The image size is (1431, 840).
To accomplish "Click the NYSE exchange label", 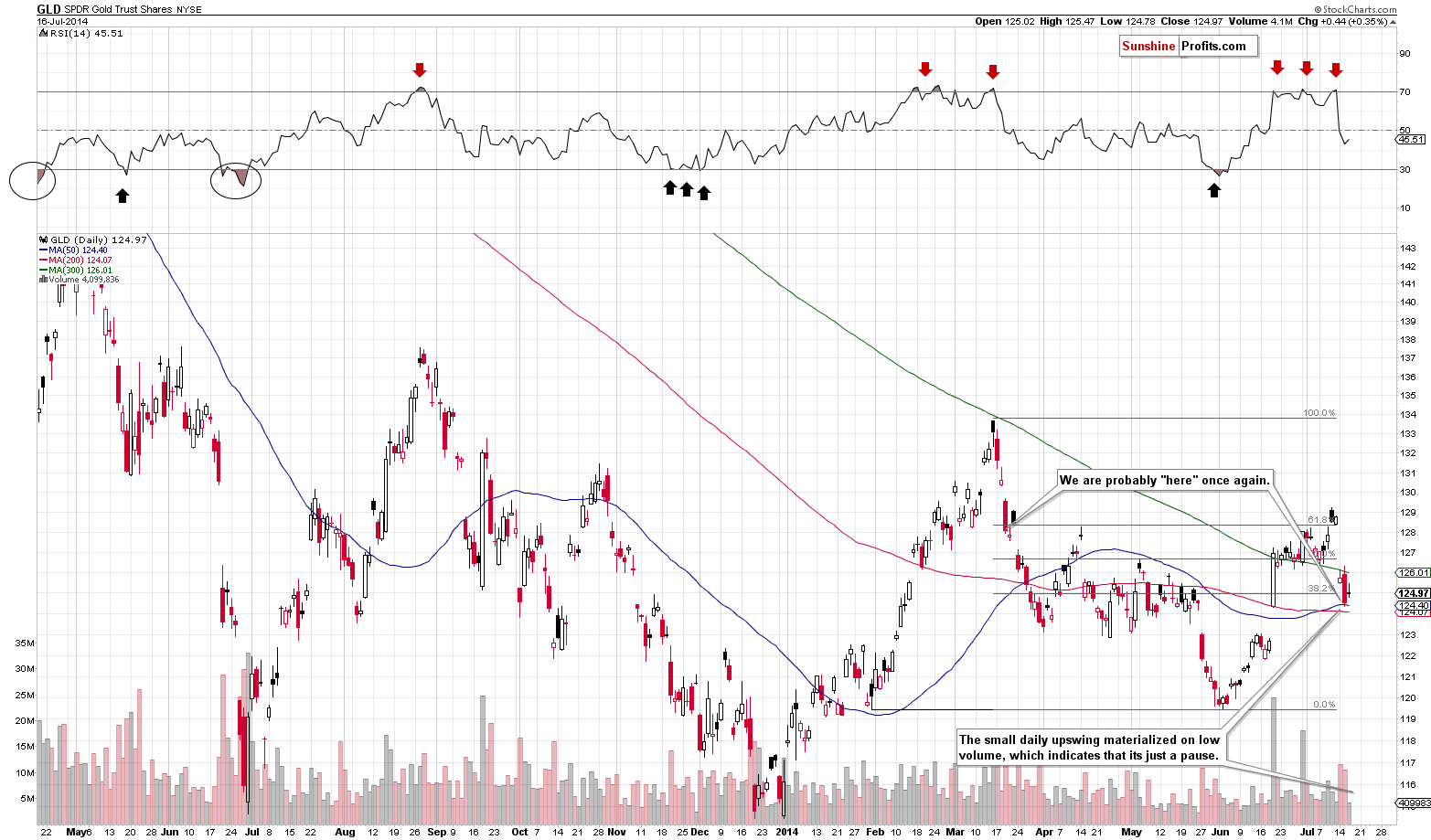I will (x=190, y=9).
